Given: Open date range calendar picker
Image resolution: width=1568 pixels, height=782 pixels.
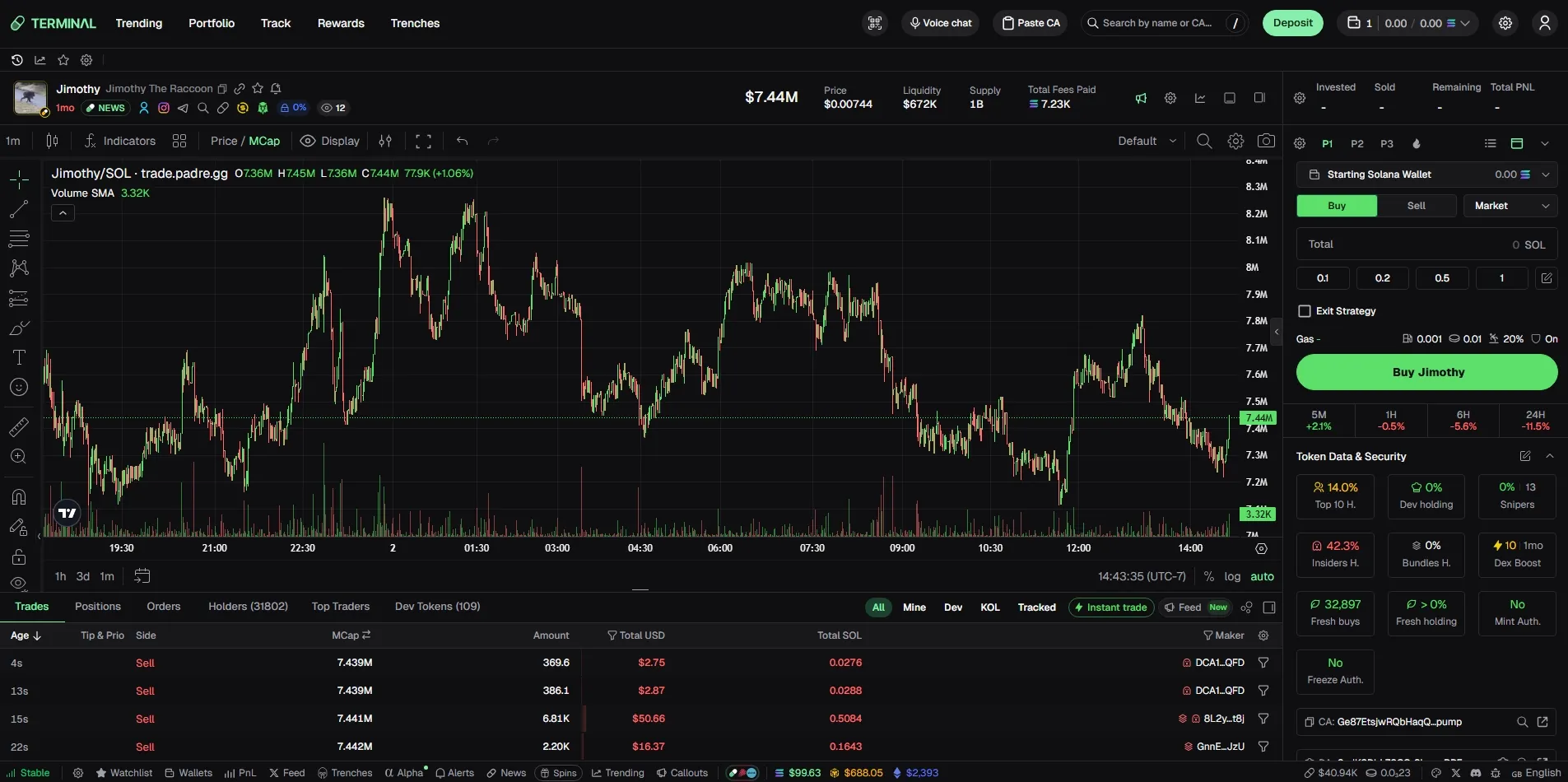Looking at the screenshot, I should (142, 575).
